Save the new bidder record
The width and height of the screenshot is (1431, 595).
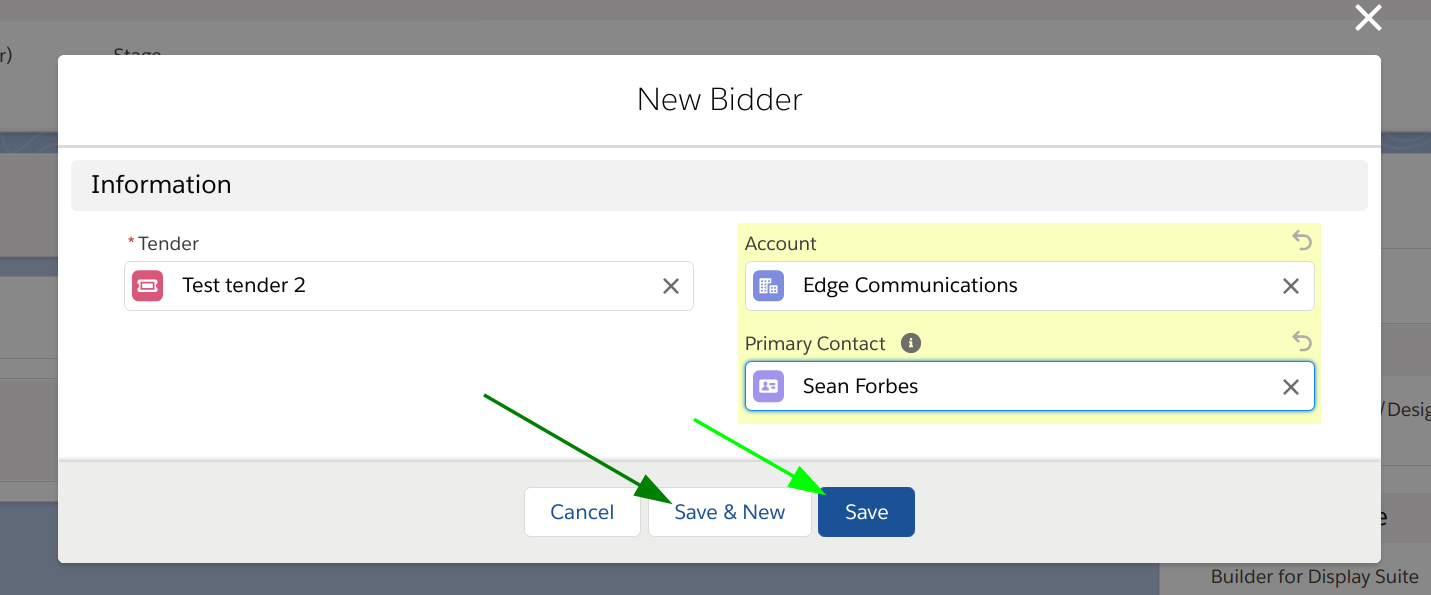[x=866, y=512]
